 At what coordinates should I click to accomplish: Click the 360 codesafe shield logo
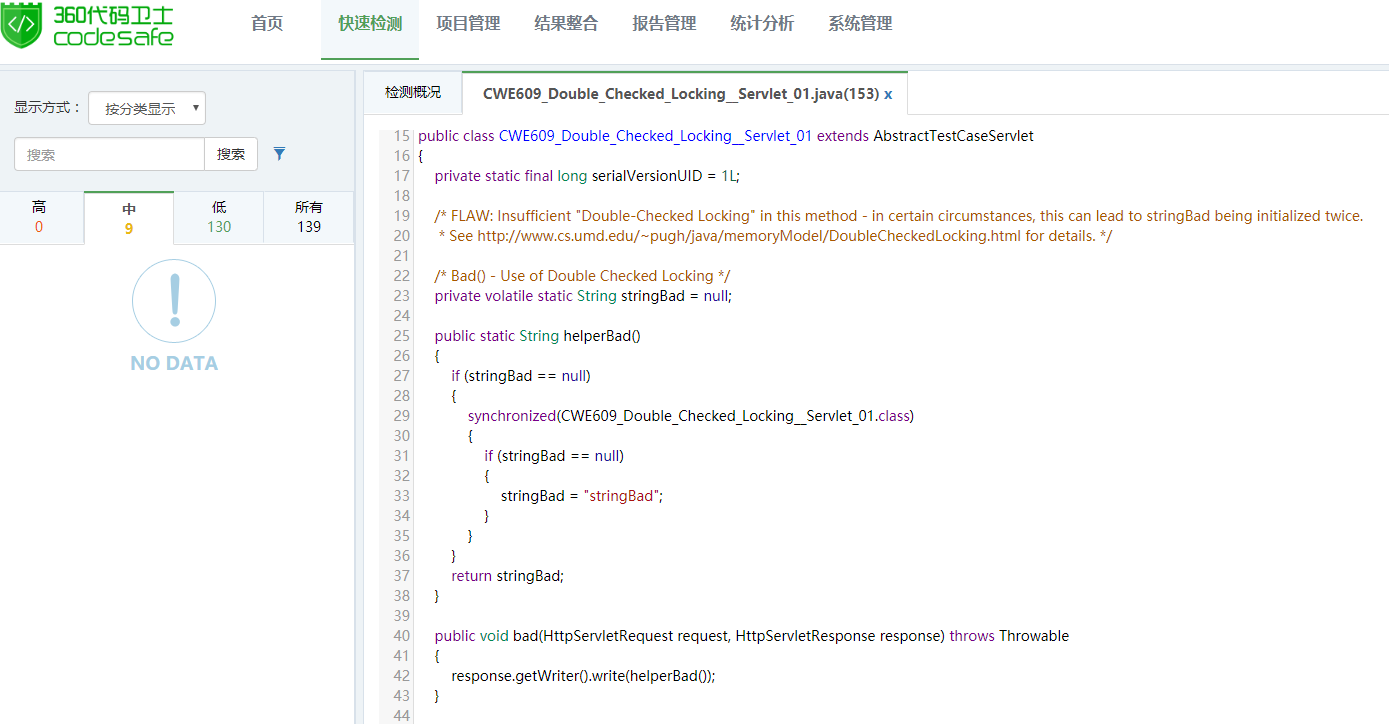coord(20,24)
